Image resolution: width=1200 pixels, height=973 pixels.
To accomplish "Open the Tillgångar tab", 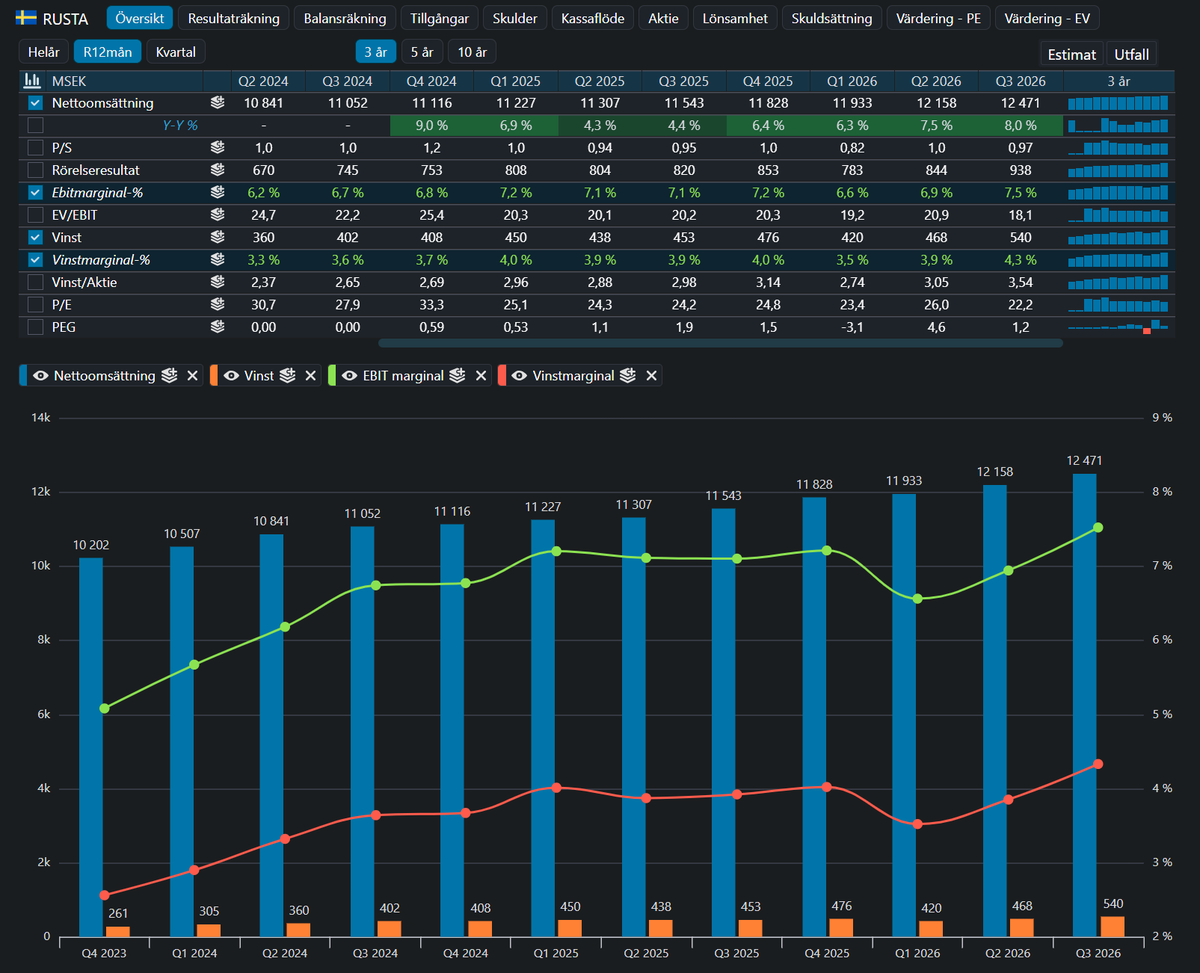I will click(439, 18).
